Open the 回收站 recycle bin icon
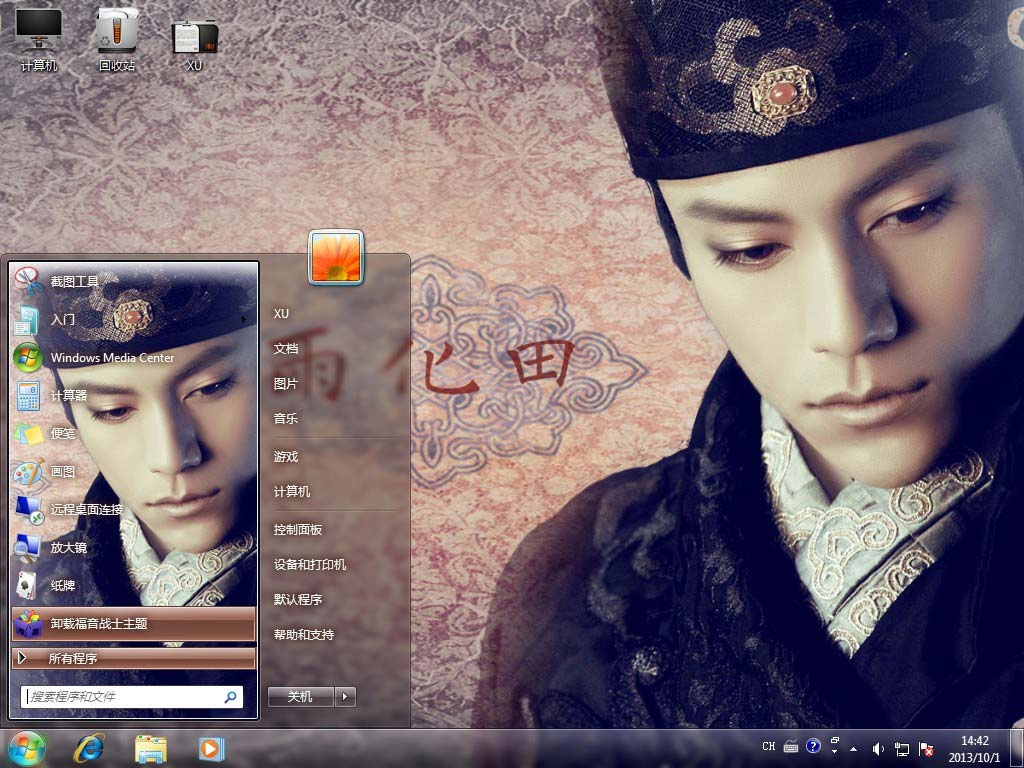1024x768 pixels. coord(117,38)
